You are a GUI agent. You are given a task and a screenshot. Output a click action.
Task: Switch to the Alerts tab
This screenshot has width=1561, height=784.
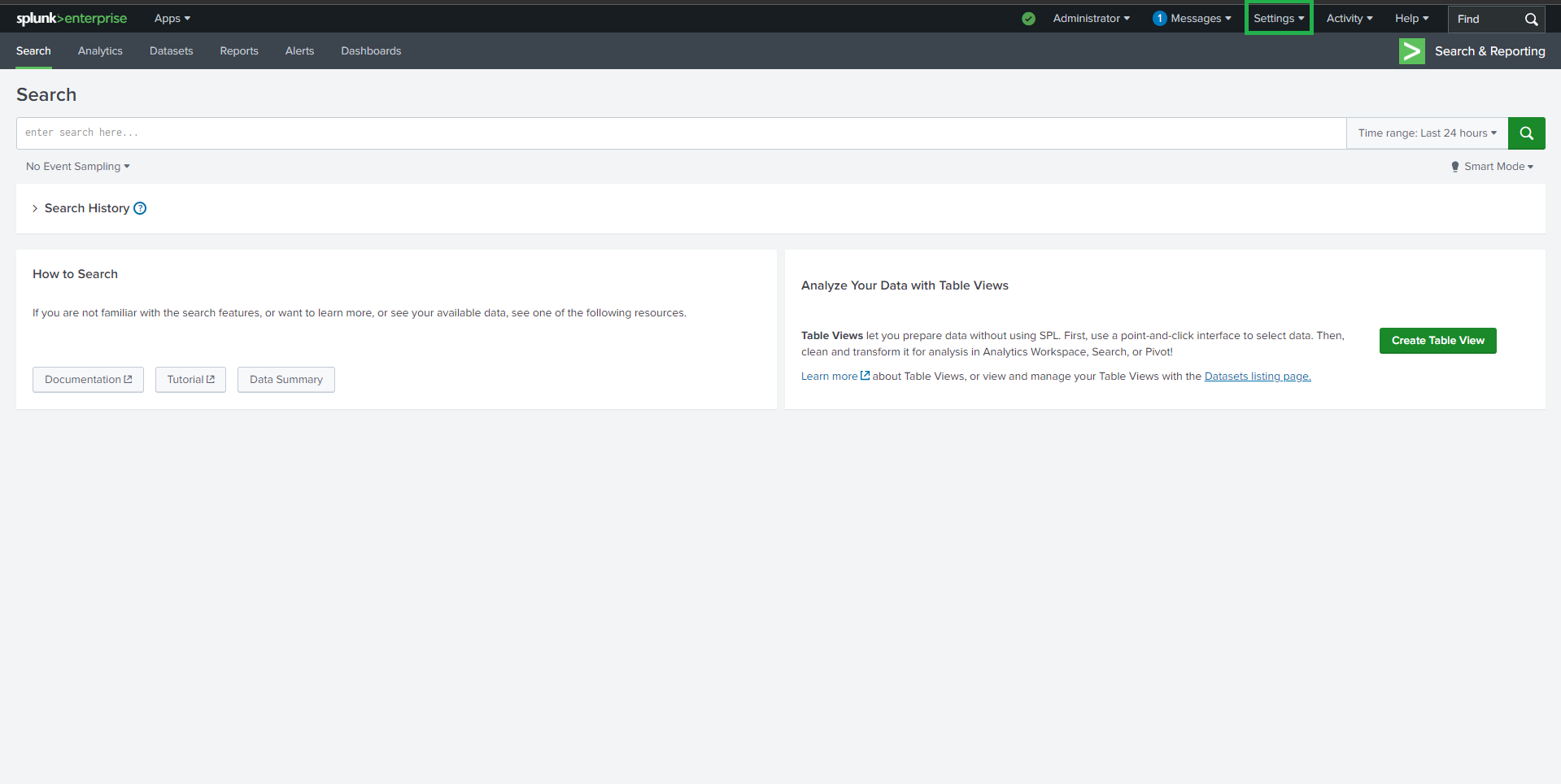tap(299, 51)
